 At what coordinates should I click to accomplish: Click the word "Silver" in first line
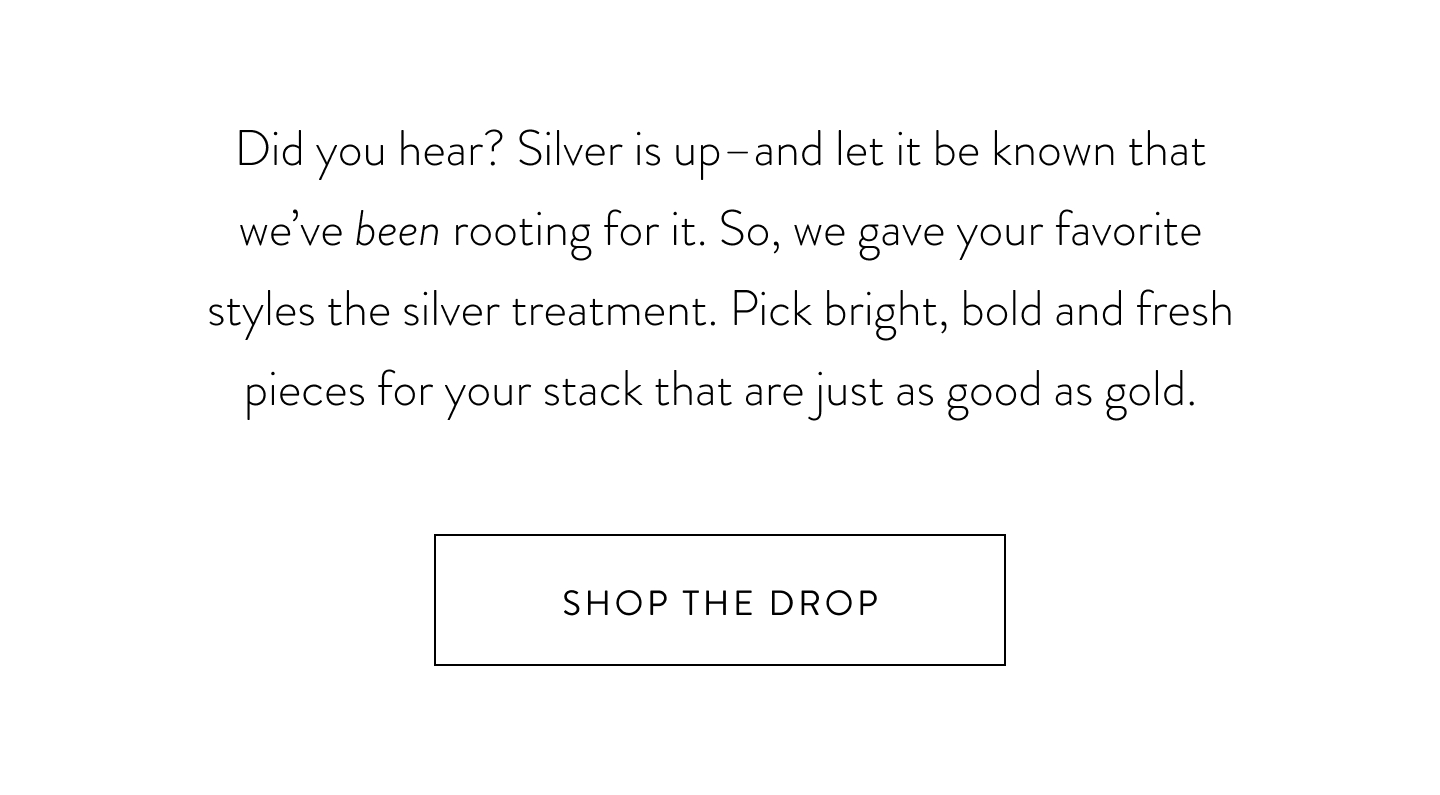(x=569, y=151)
